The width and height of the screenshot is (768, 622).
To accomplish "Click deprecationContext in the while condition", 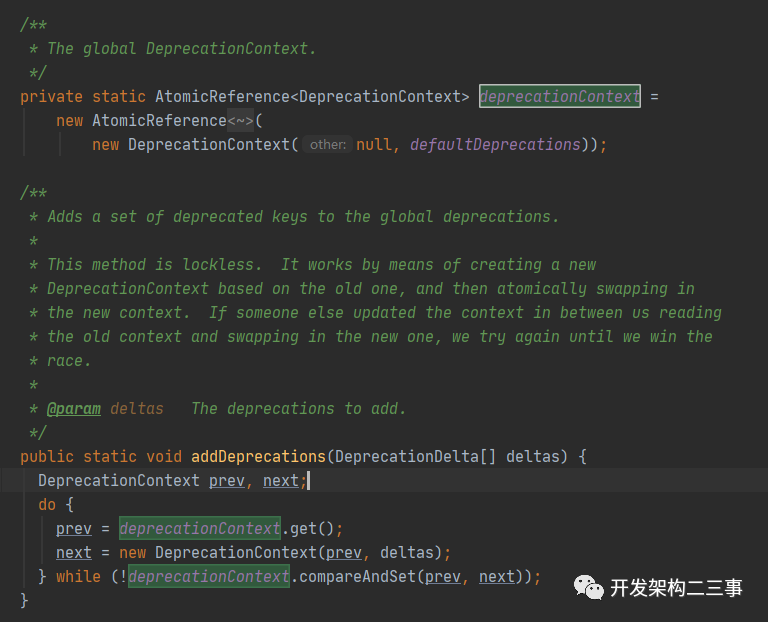I will point(208,577).
